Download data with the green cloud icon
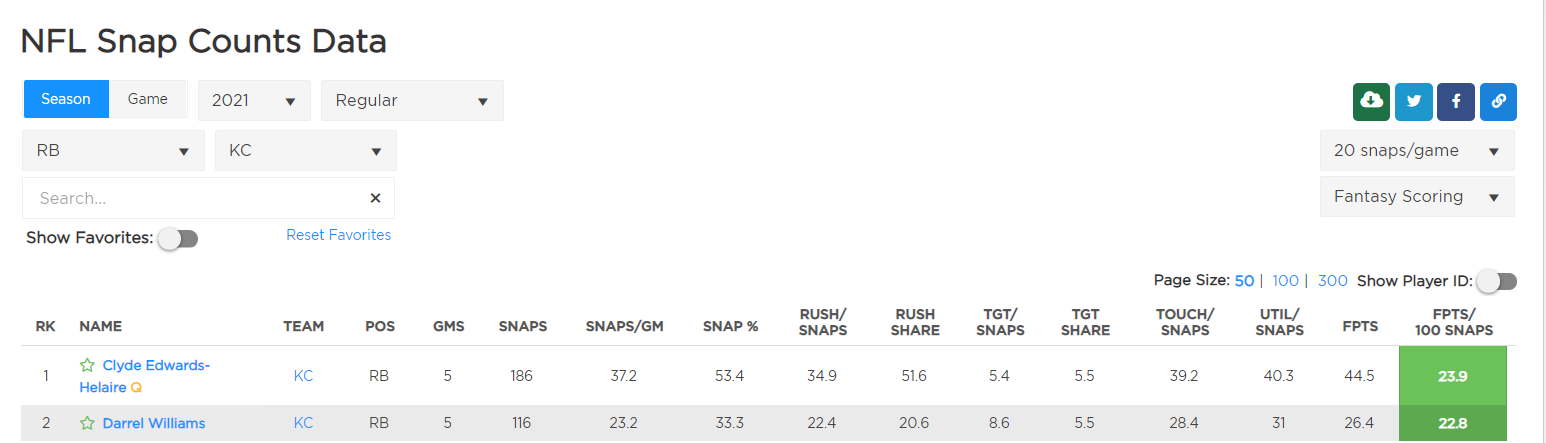1546x443 pixels. (1372, 101)
